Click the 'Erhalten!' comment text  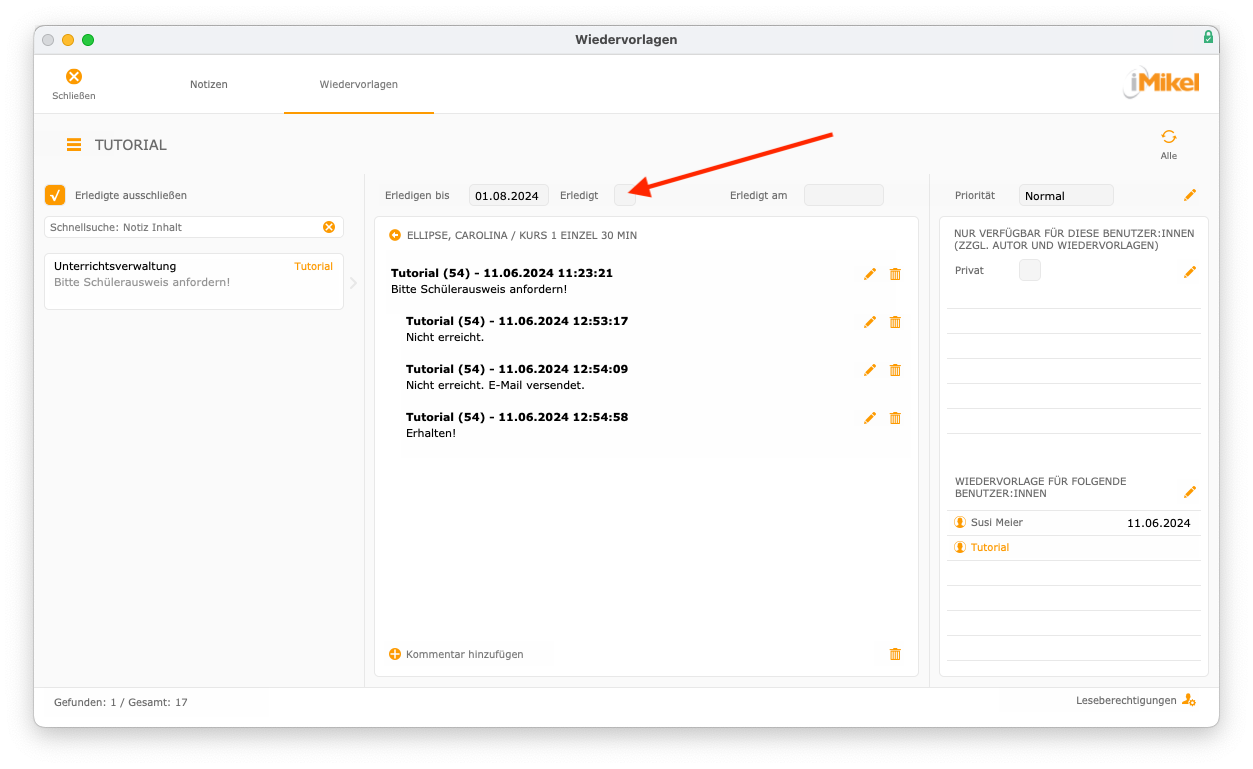(x=431, y=433)
